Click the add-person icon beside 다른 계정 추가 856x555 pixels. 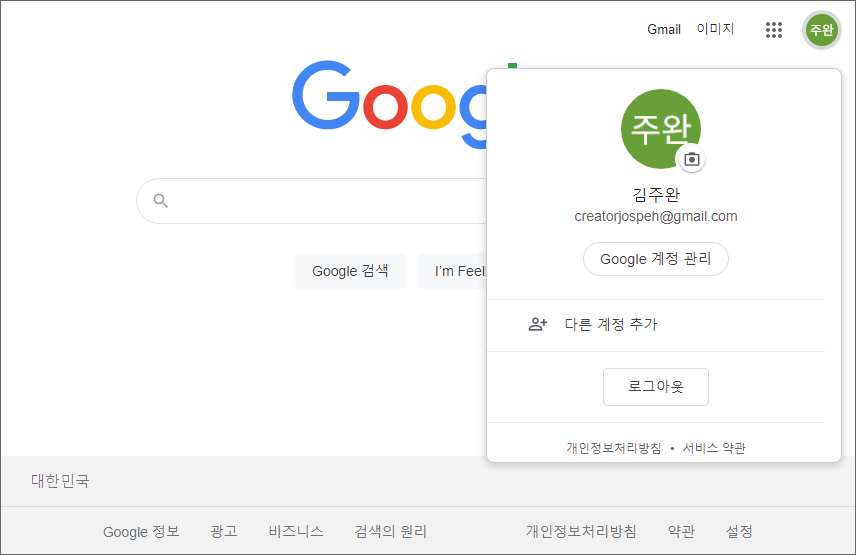tap(538, 324)
